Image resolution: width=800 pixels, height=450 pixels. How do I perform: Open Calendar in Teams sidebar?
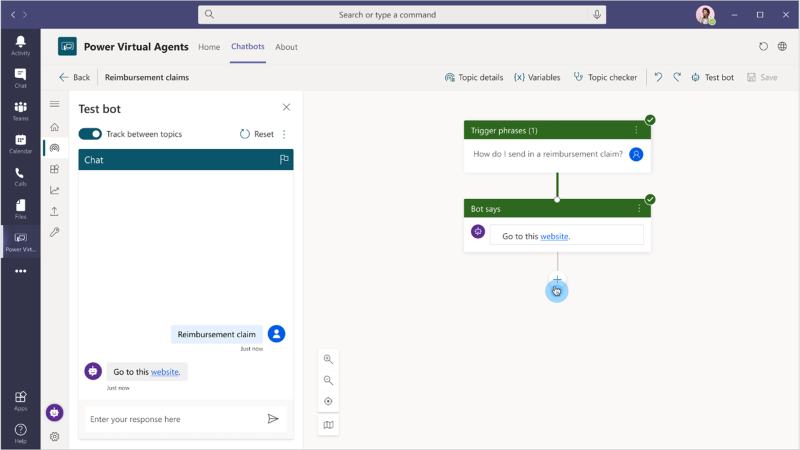coord(20,144)
